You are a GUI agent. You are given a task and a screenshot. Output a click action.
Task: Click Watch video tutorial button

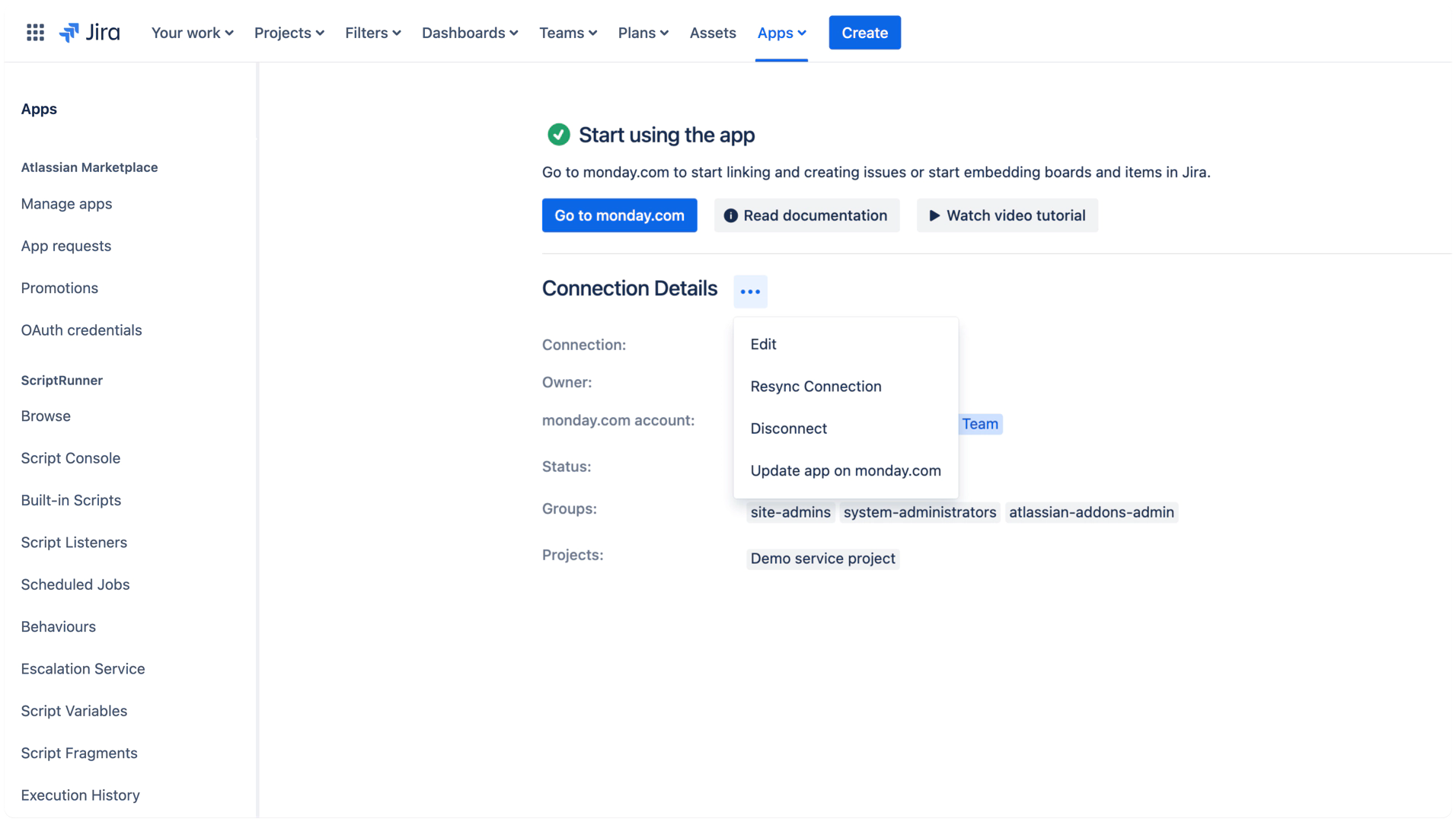(x=1007, y=215)
